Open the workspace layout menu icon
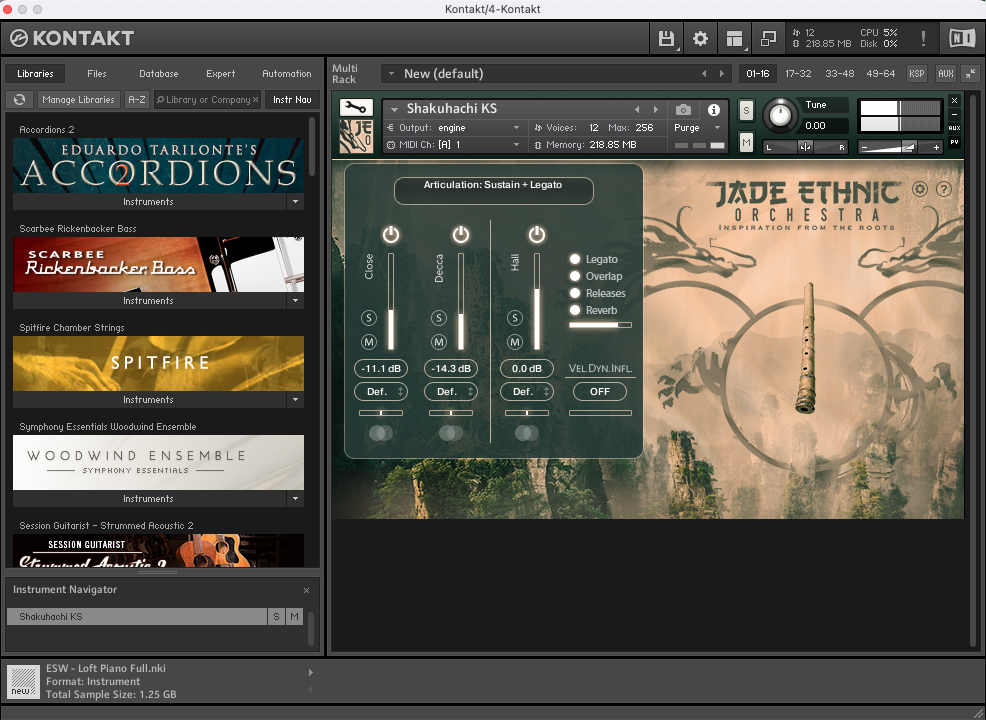The width and height of the screenshot is (986, 720). [x=734, y=38]
